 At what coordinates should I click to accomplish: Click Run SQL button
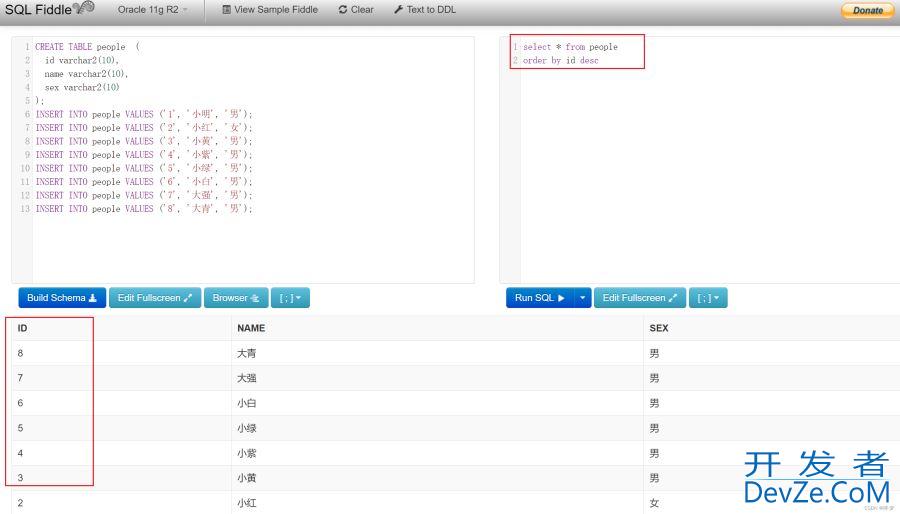click(540, 298)
